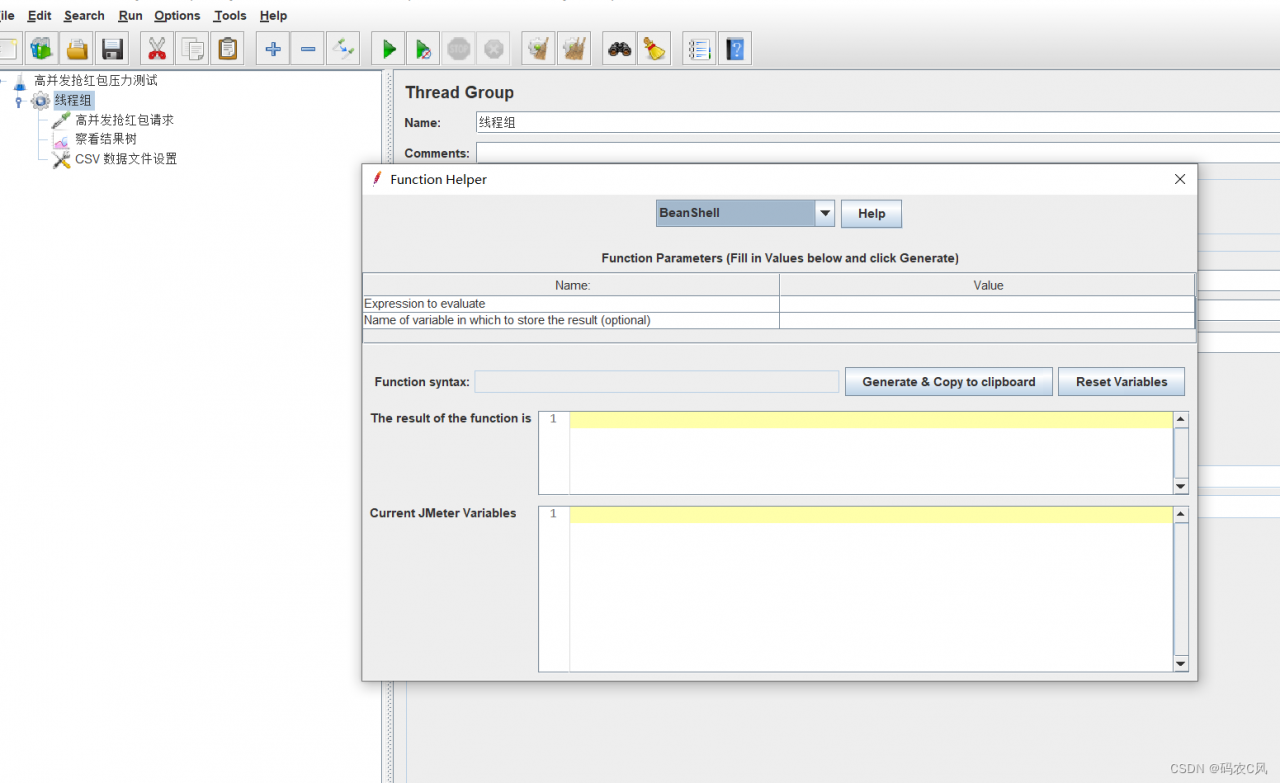Viewport: 1280px width, 783px height.
Task: Click the binoculars Search icon
Action: point(619,48)
